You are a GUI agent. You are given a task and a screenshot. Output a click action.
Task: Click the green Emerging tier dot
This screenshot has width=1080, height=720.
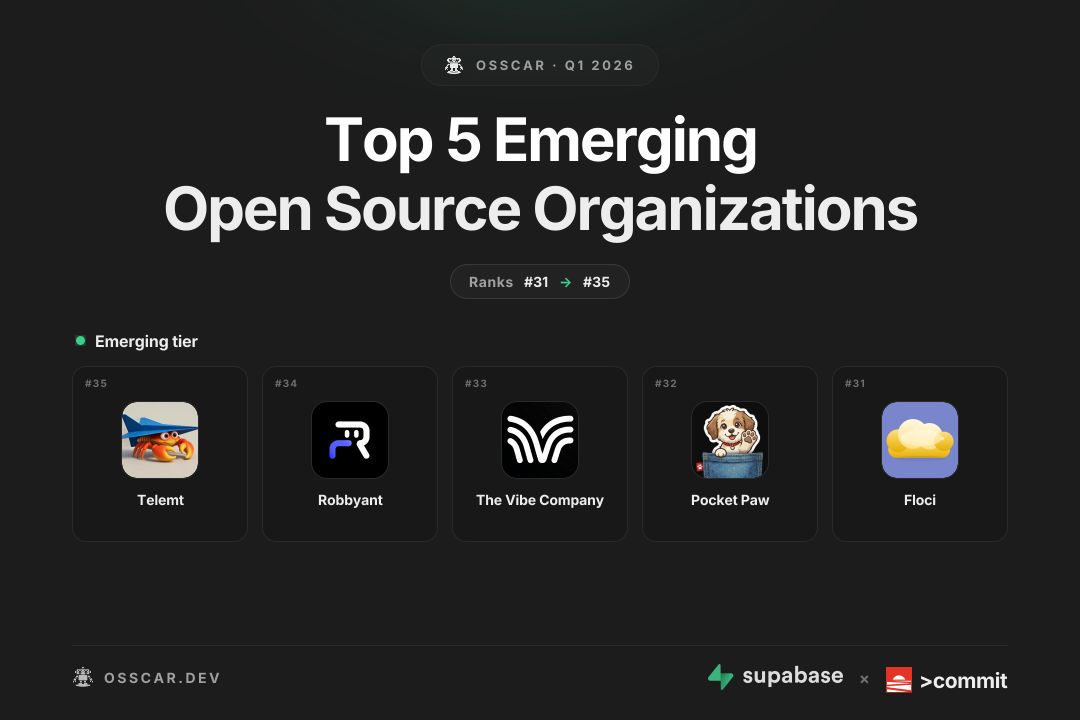click(x=81, y=340)
